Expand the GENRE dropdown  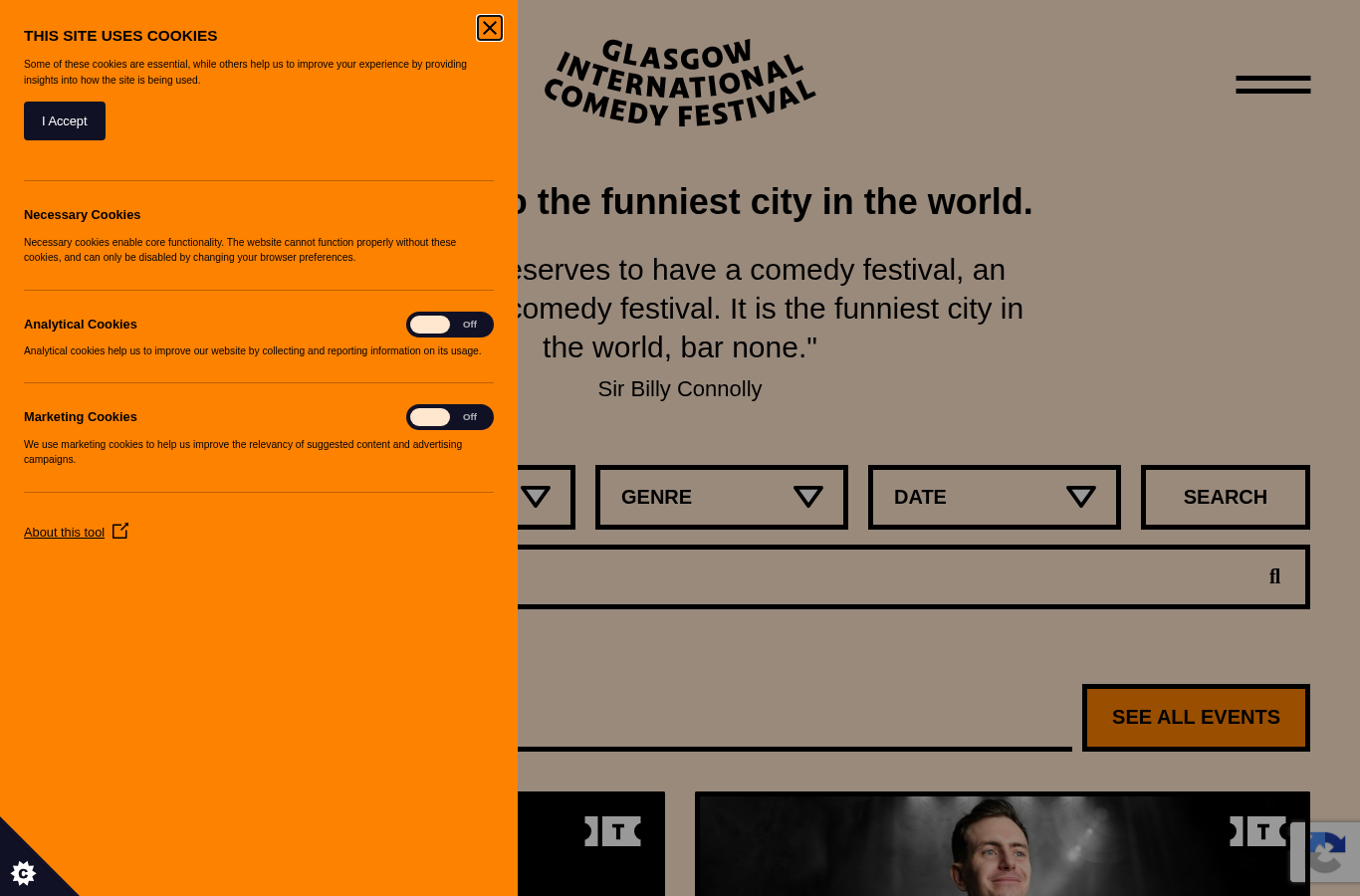(x=722, y=497)
